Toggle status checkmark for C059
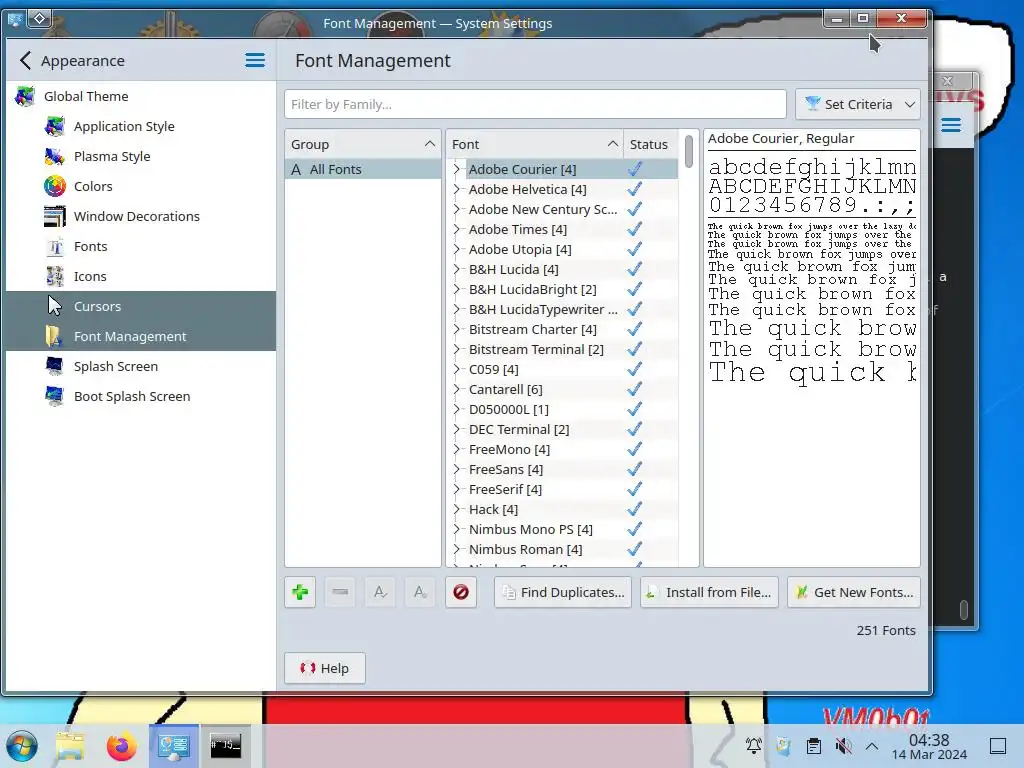The image size is (1024, 768). coord(634,369)
